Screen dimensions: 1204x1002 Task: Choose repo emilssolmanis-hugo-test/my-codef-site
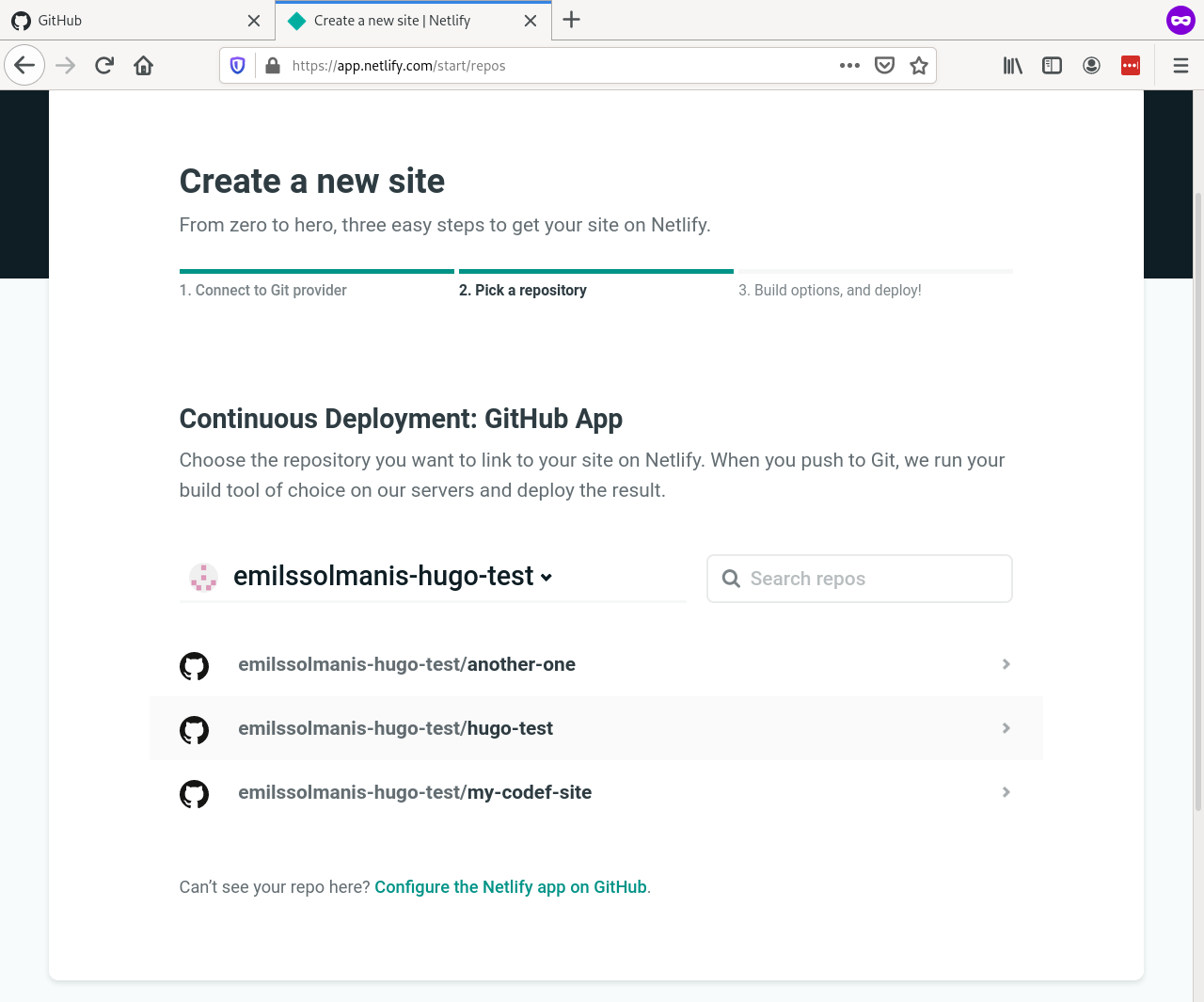596,792
